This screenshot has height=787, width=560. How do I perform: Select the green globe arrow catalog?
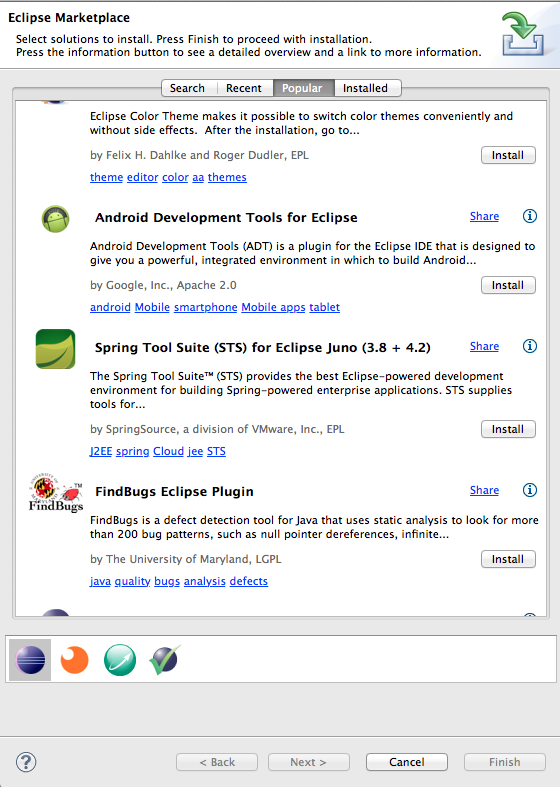coord(120,660)
